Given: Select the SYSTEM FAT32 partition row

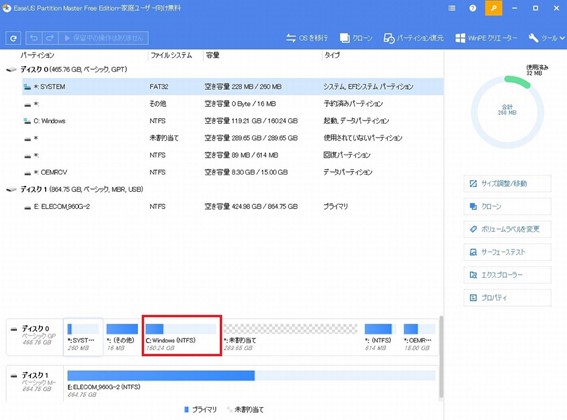Looking at the screenshot, I should coord(233,86).
